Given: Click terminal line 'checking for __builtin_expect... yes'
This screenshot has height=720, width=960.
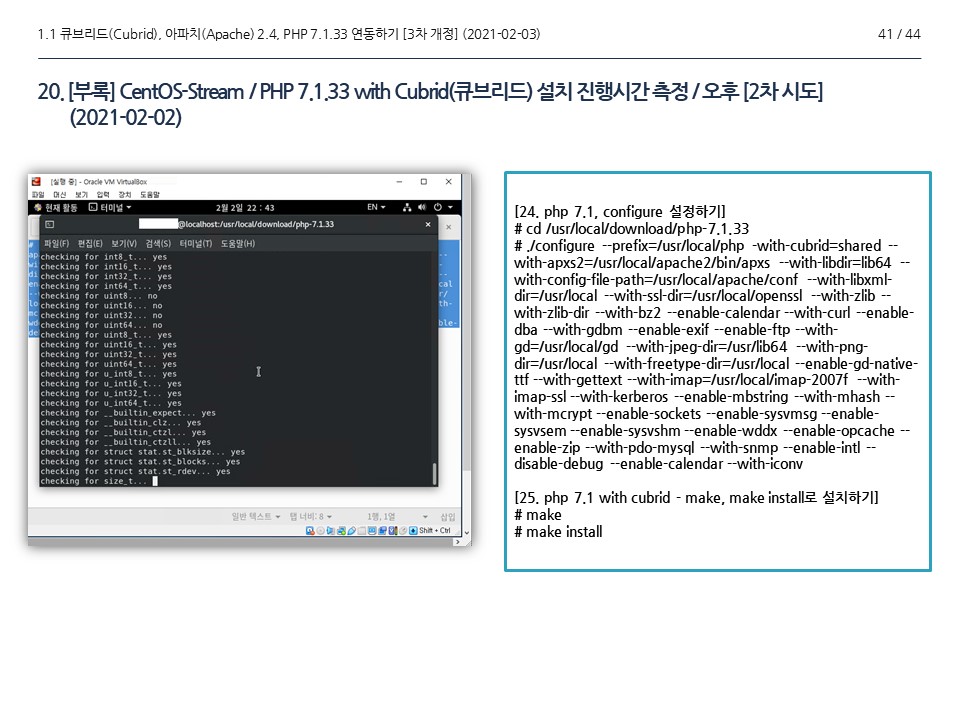Looking at the screenshot, I should pyautogui.click(x=128, y=413).
